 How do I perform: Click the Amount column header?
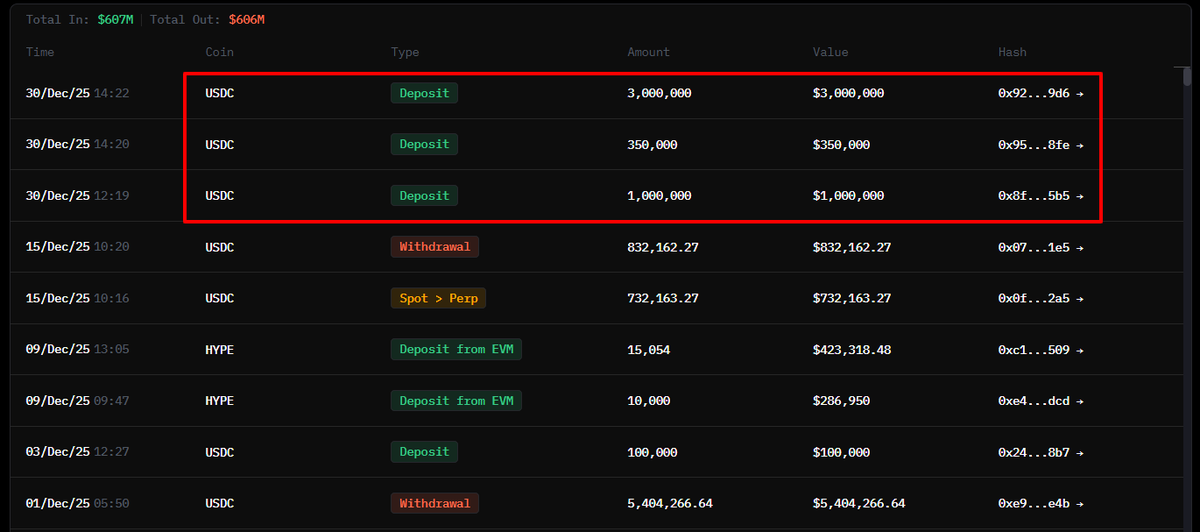[648, 52]
